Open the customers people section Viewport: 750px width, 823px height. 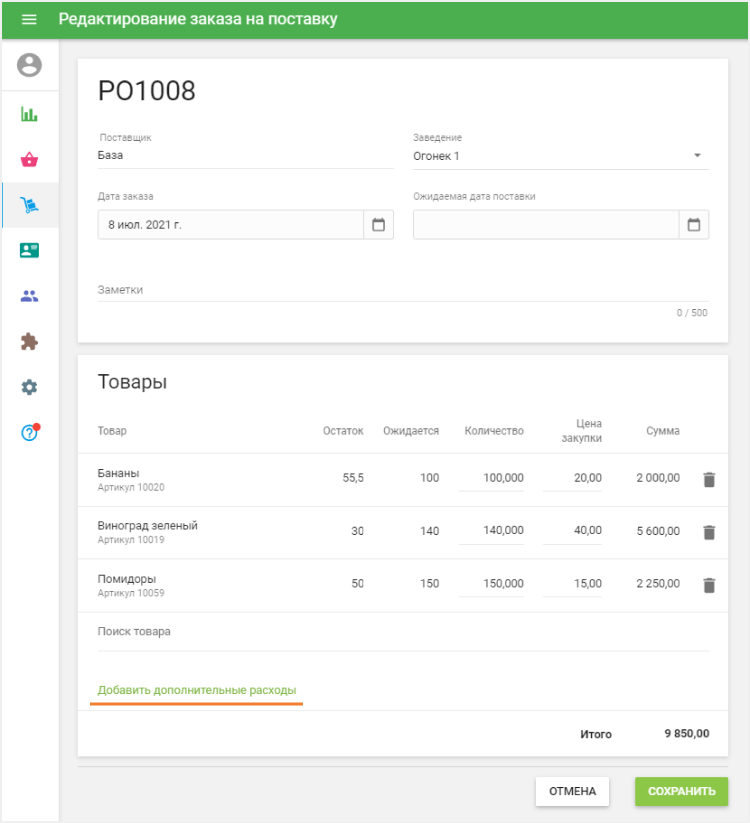pos(30,296)
